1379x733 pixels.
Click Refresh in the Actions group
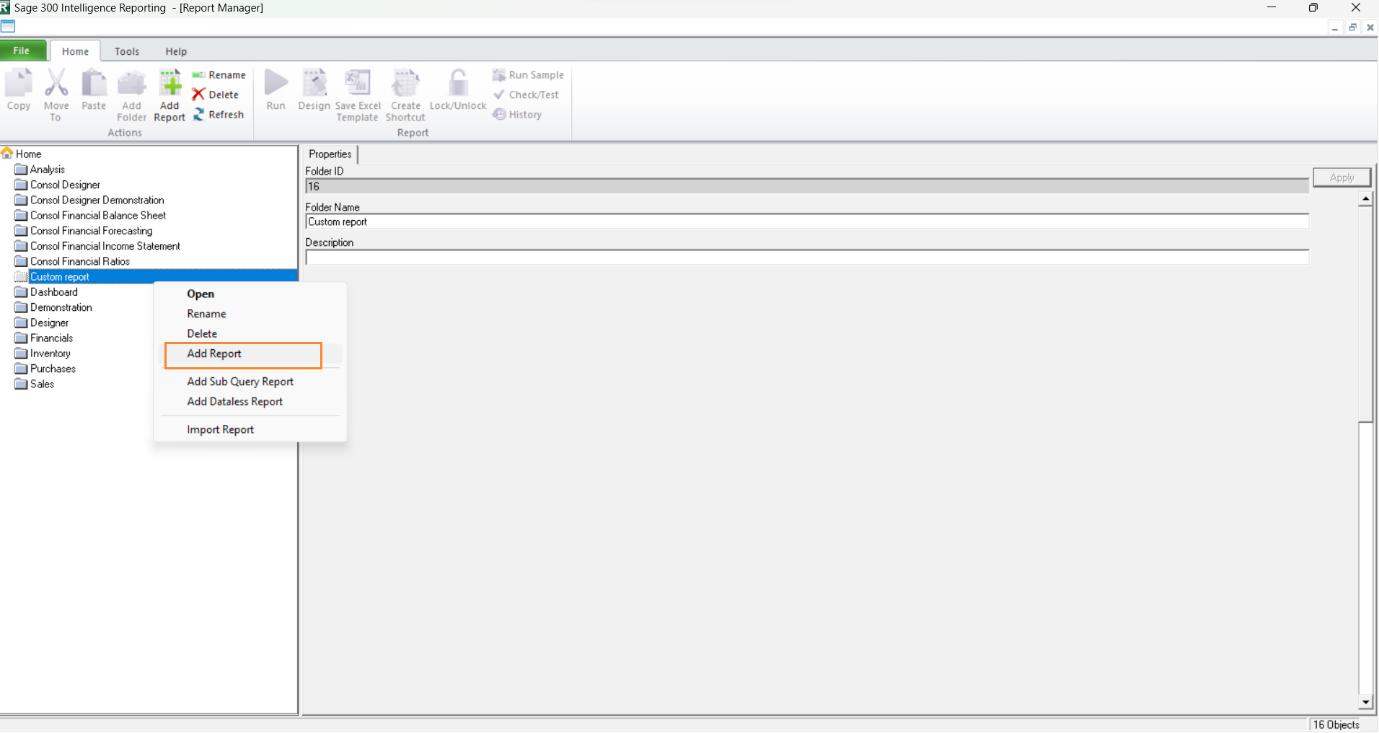click(217, 114)
